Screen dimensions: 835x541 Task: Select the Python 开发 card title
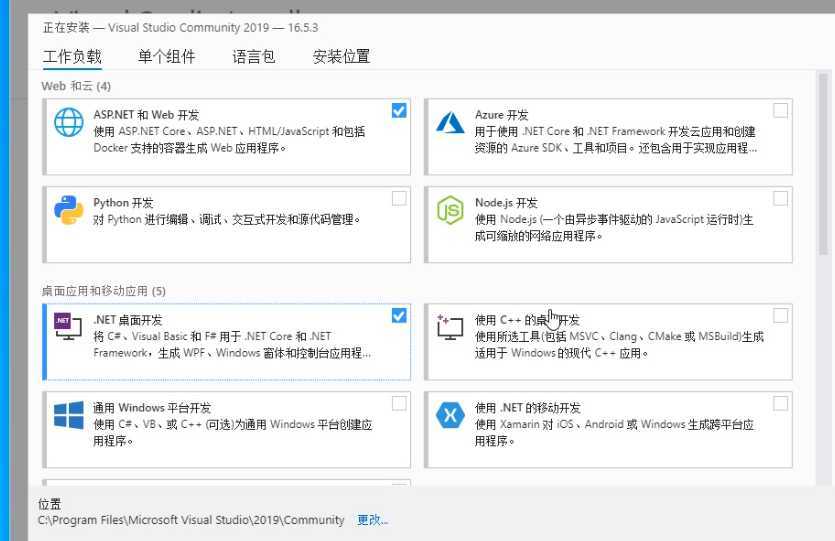(x=123, y=202)
